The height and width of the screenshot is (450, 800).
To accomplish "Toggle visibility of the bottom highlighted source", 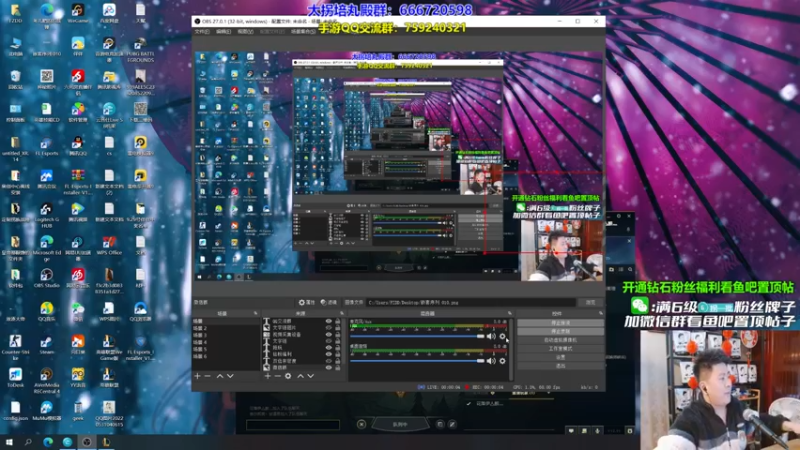I will 329,367.
